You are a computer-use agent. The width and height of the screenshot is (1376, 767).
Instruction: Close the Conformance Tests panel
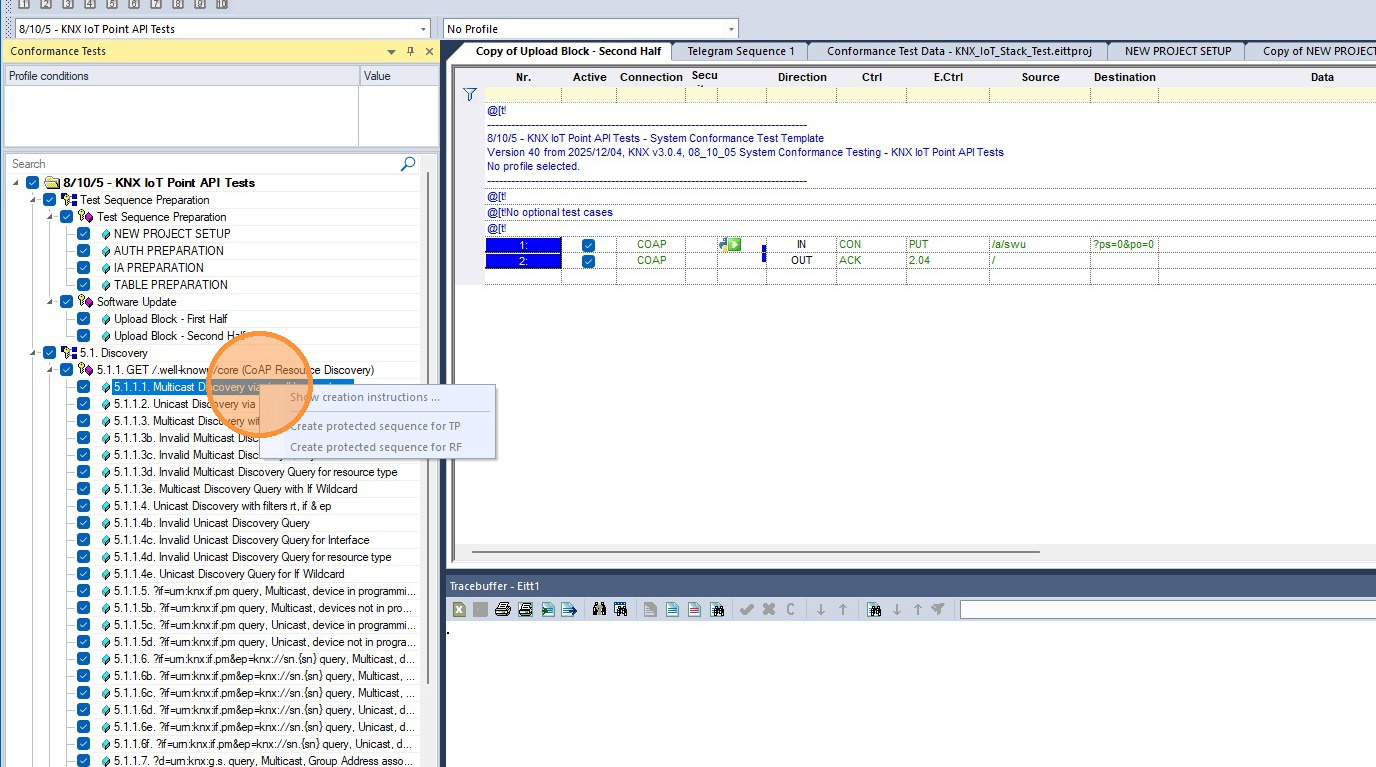point(429,51)
